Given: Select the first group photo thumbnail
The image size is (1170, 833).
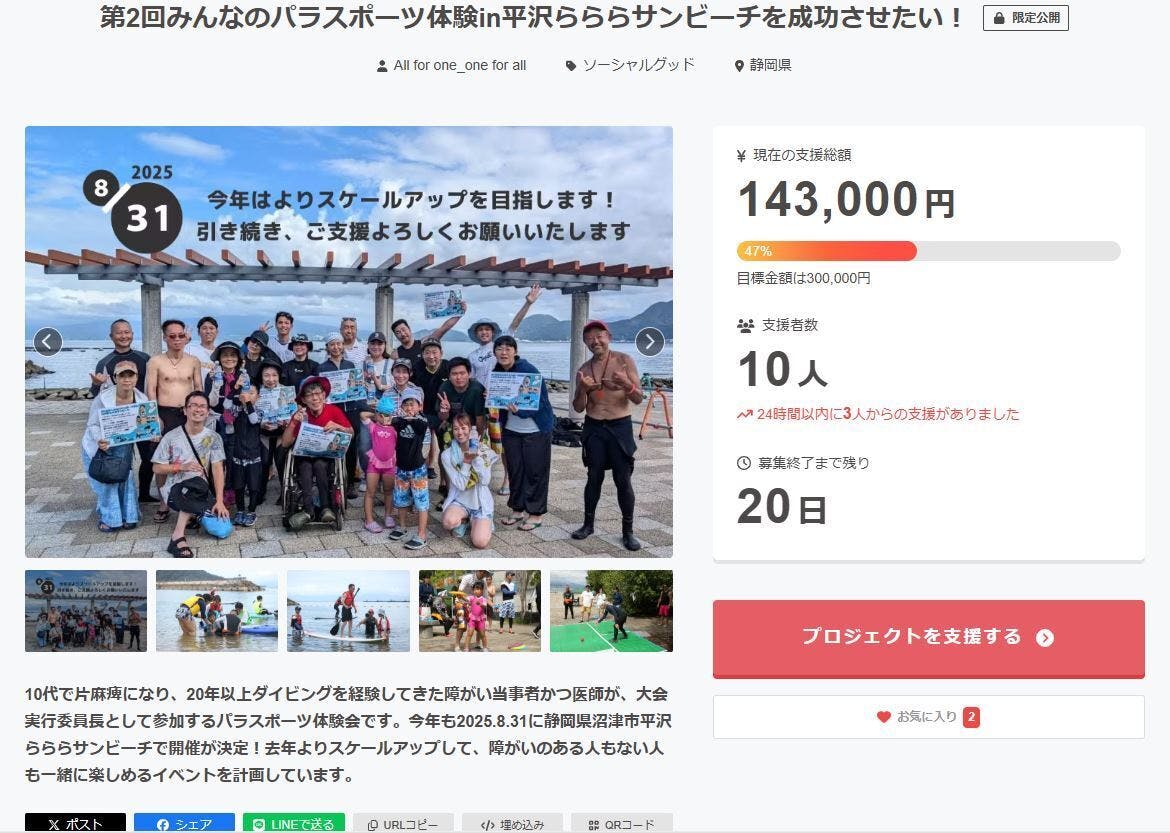Looking at the screenshot, I should [x=86, y=611].
